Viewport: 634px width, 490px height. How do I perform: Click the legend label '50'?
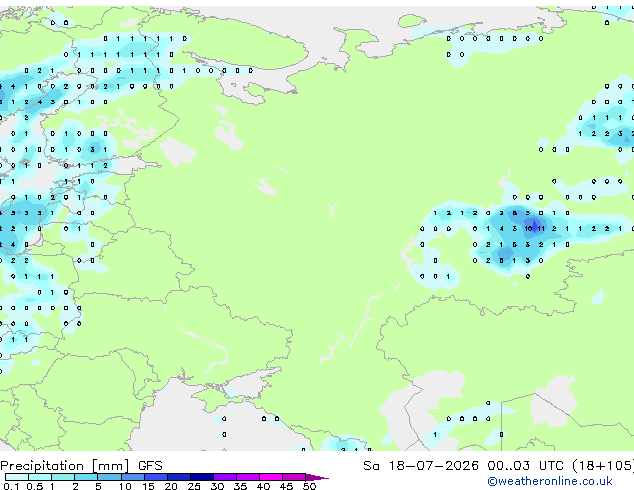tap(309, 486)
